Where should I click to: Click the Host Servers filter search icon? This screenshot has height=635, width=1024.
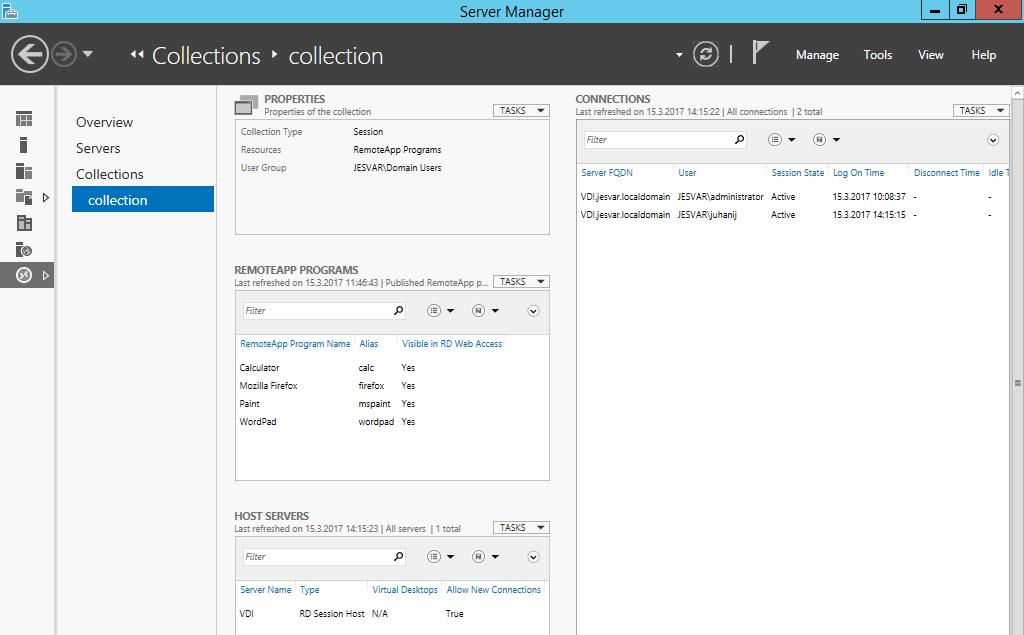coord(398,557)
